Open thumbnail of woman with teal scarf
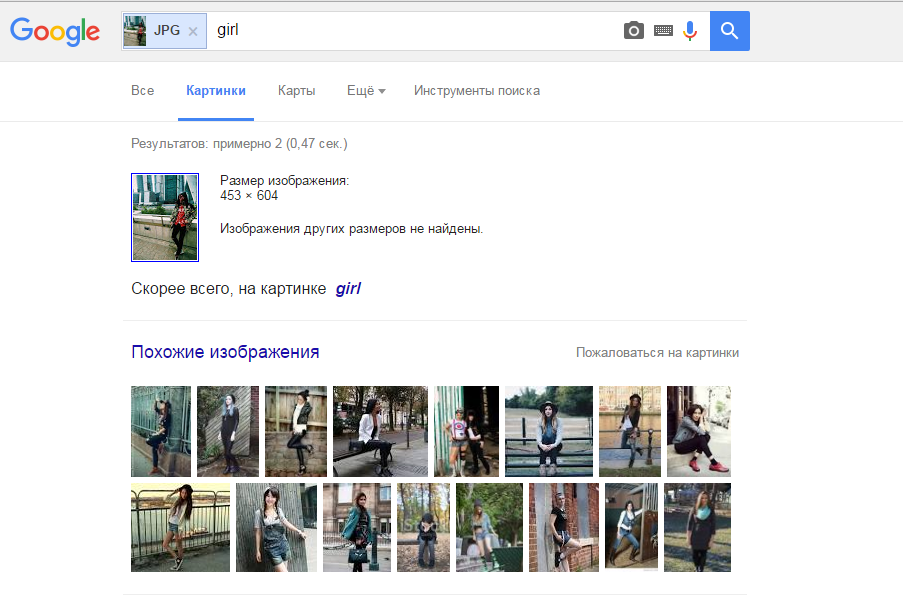Viewport: 903px width, 595px height. coord(697,528)
